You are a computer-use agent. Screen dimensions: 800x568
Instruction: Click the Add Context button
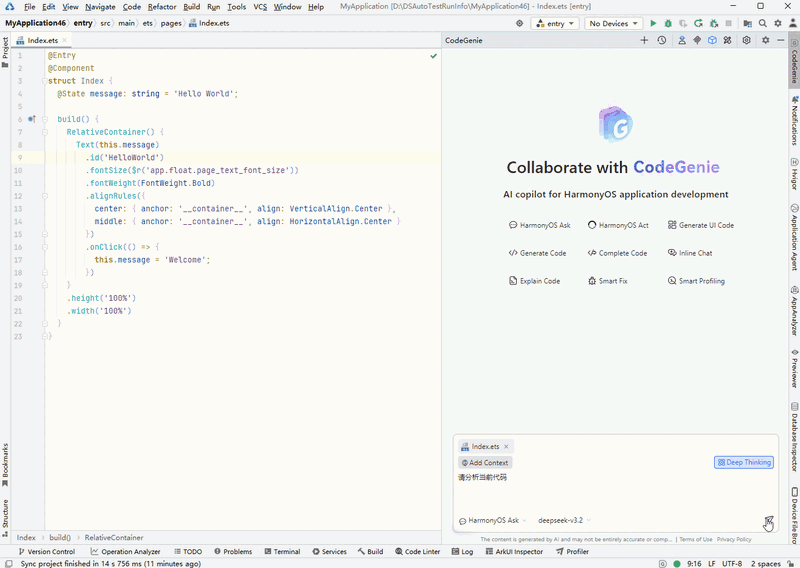[485, 462]
